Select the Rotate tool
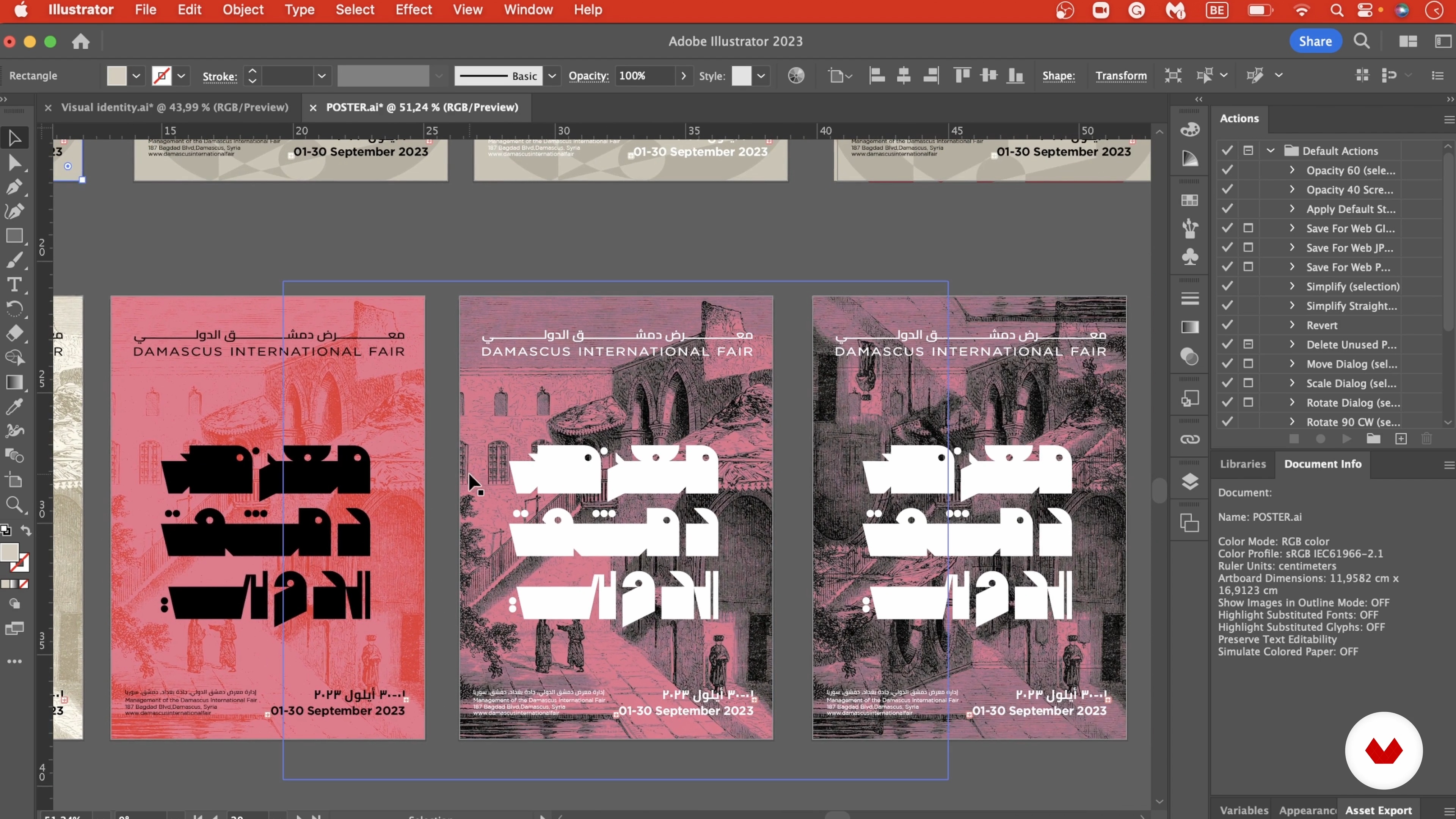 tap(15, 309)
